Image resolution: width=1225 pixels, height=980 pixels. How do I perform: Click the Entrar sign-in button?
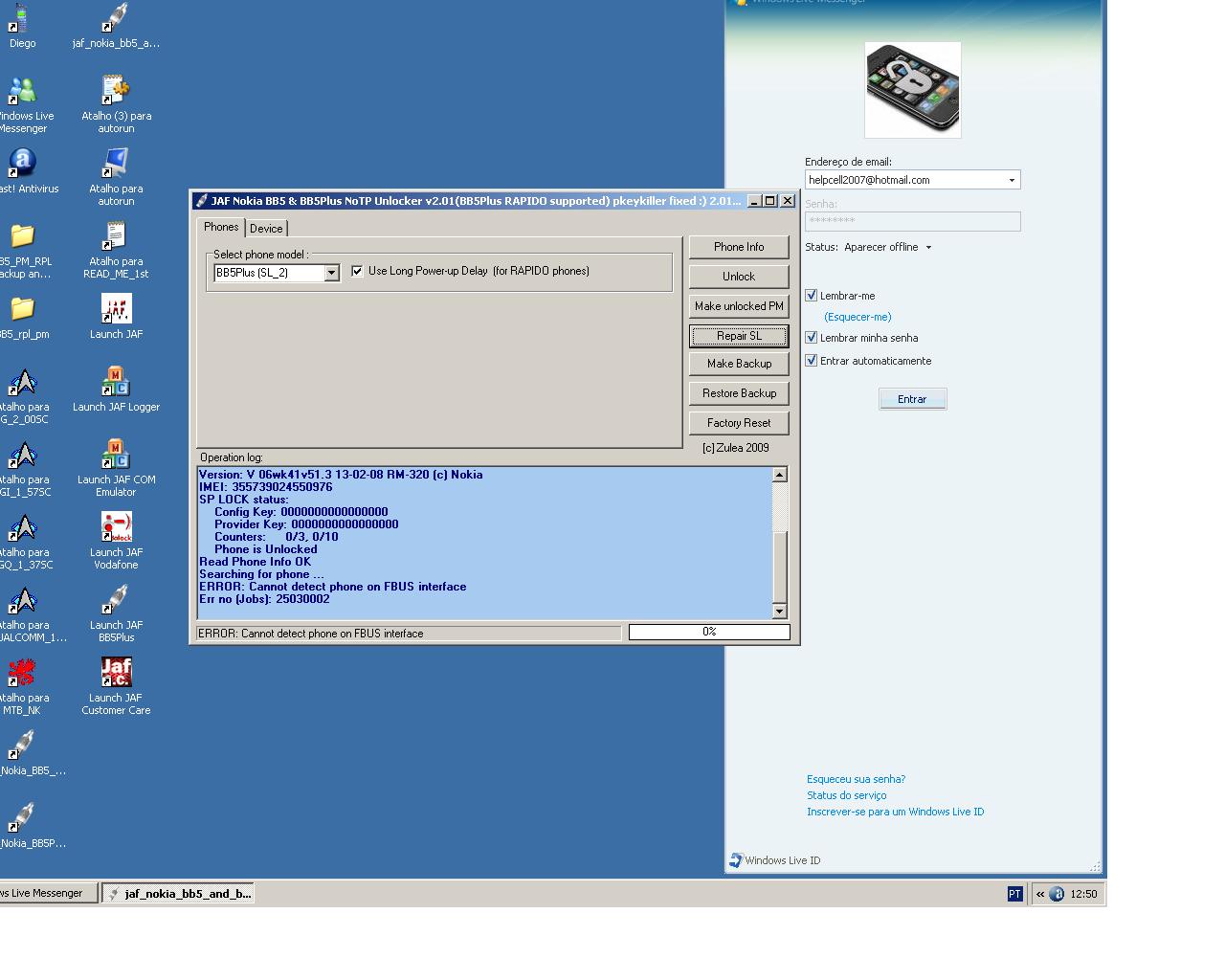pyautogui.click(x=912, y=399)
